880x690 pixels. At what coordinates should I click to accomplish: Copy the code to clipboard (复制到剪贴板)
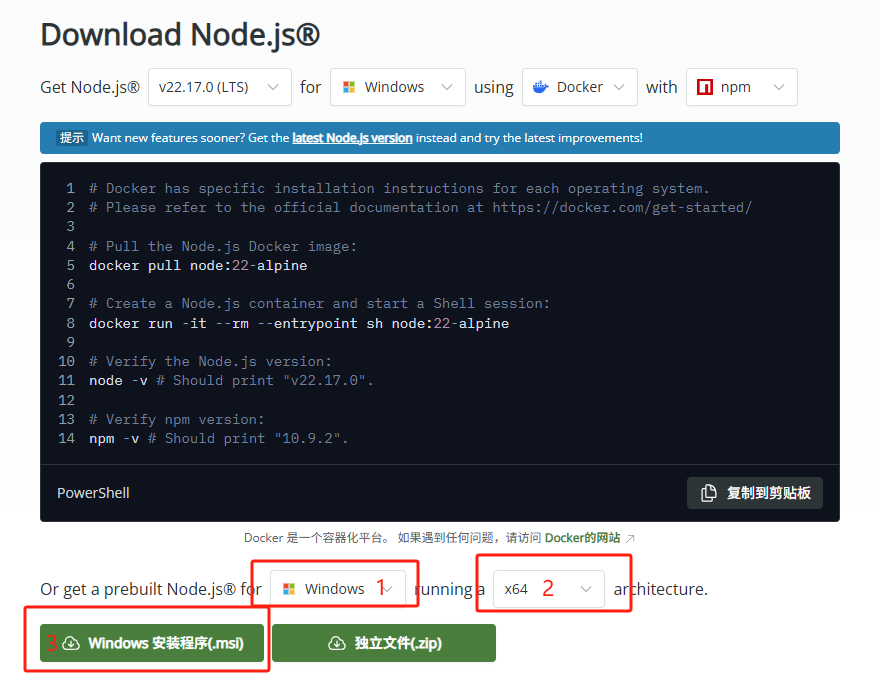755,493
